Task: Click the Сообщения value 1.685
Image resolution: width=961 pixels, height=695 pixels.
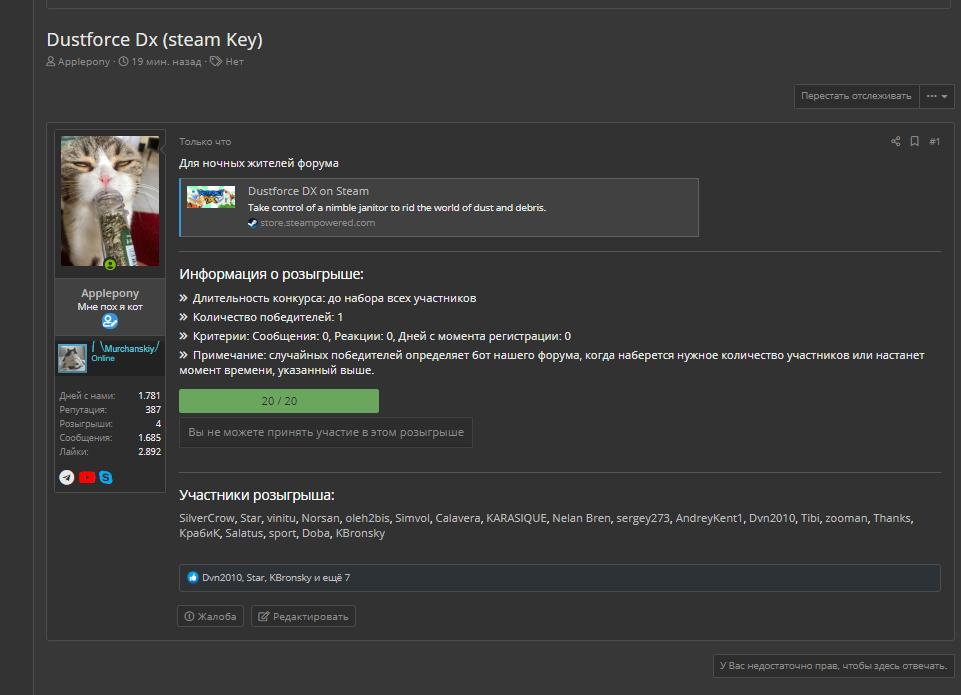Action: tap(150, 438)
